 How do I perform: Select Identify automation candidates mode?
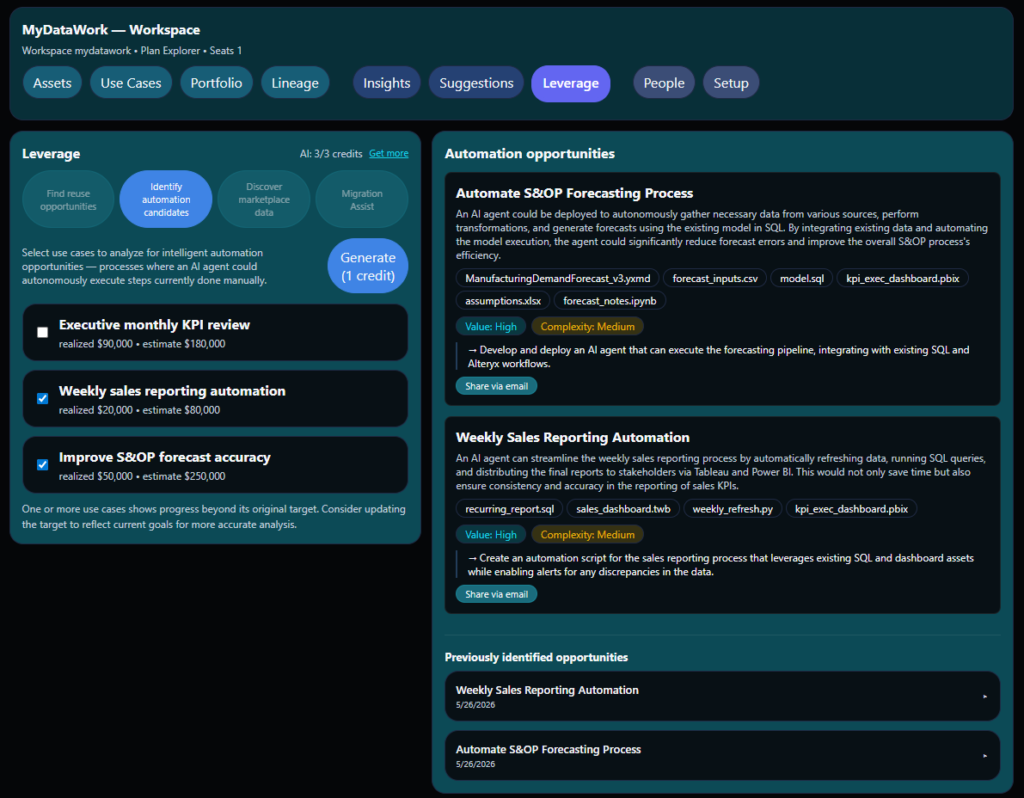(x=166, y=199)
